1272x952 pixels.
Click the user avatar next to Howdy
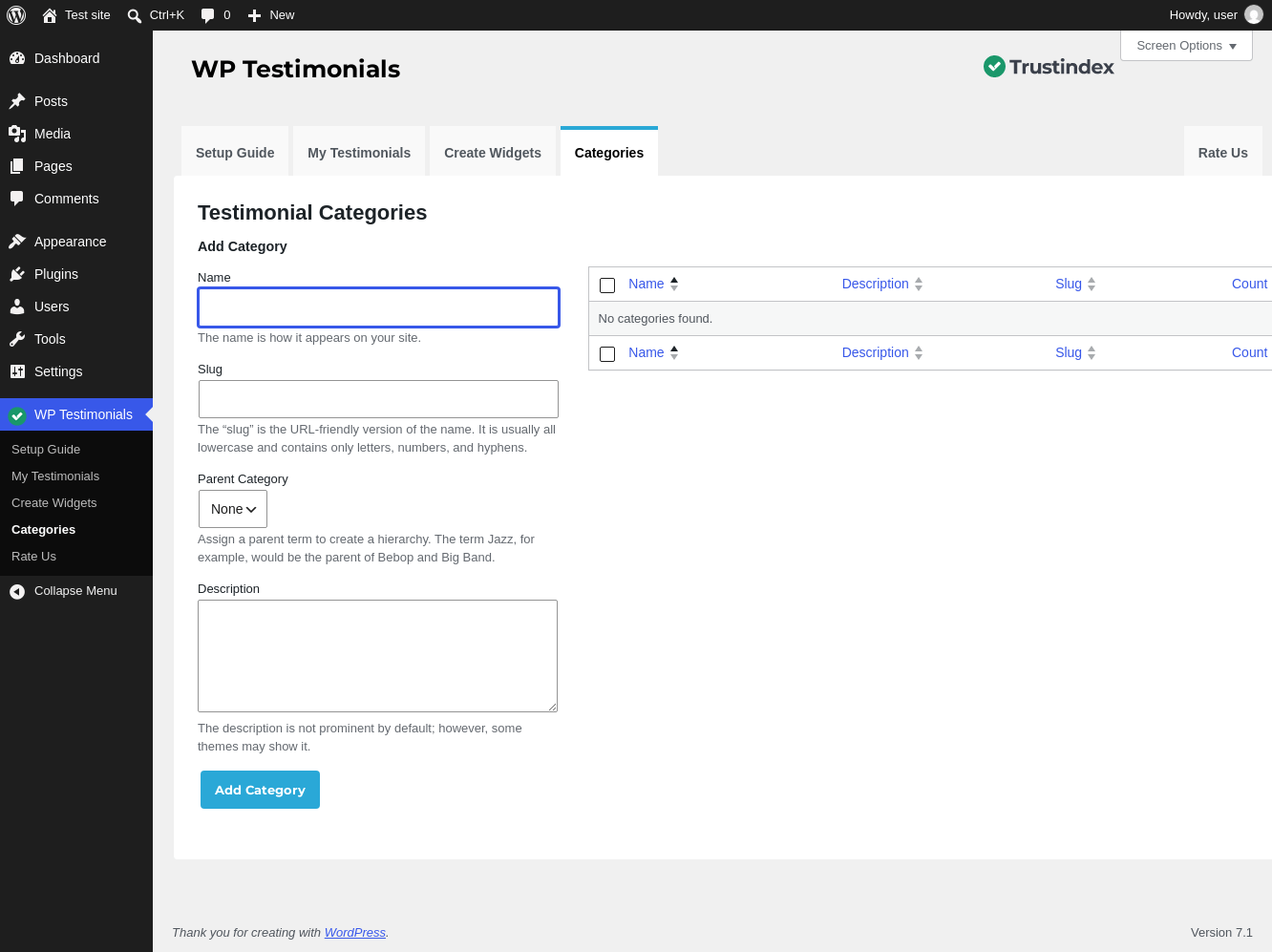point(1254,15)
